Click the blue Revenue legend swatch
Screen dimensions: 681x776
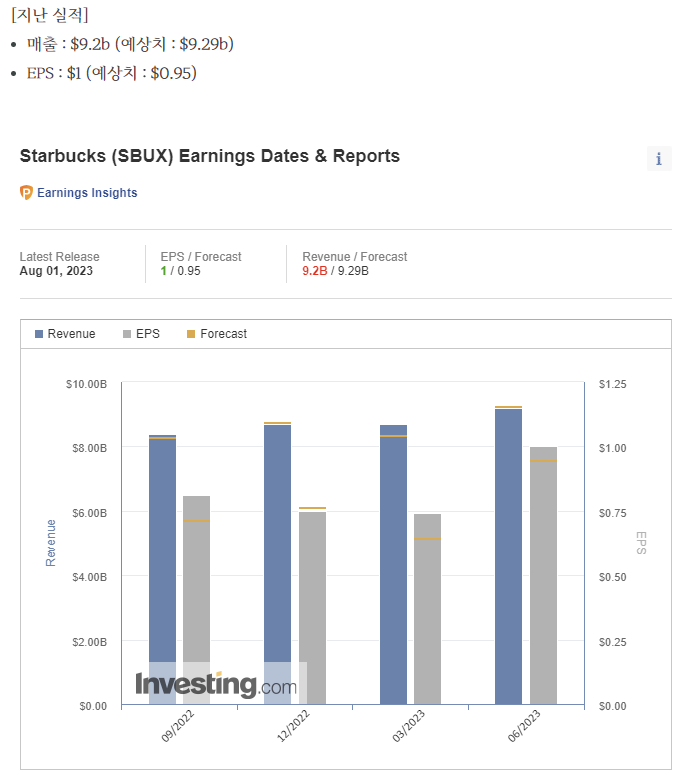[x=39, y=334]
